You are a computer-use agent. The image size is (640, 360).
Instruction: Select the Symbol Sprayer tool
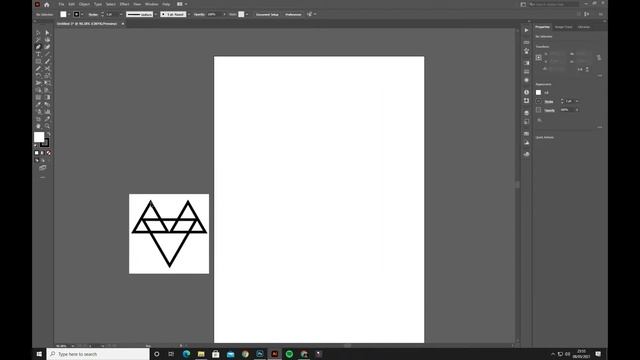(x=38, y=111)
